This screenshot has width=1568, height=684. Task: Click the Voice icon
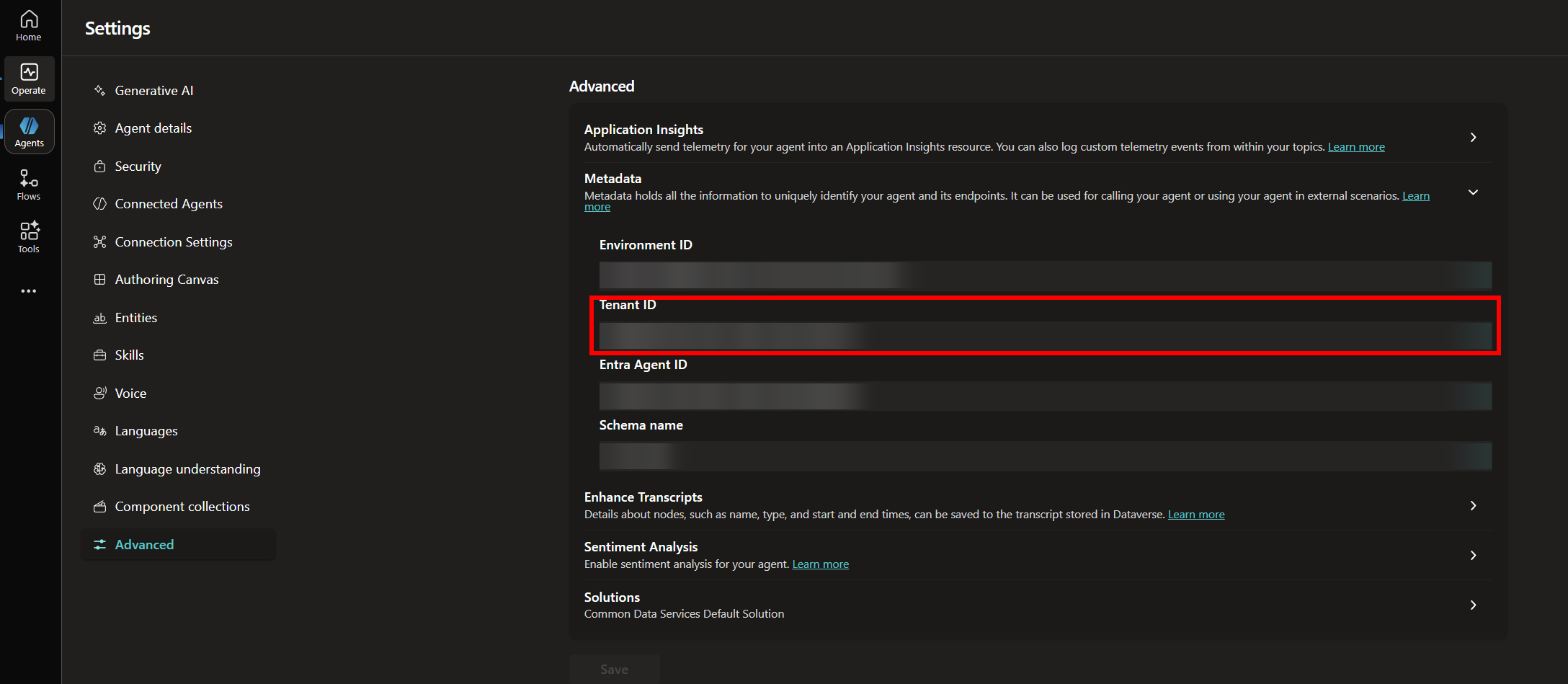click(99, 394)
